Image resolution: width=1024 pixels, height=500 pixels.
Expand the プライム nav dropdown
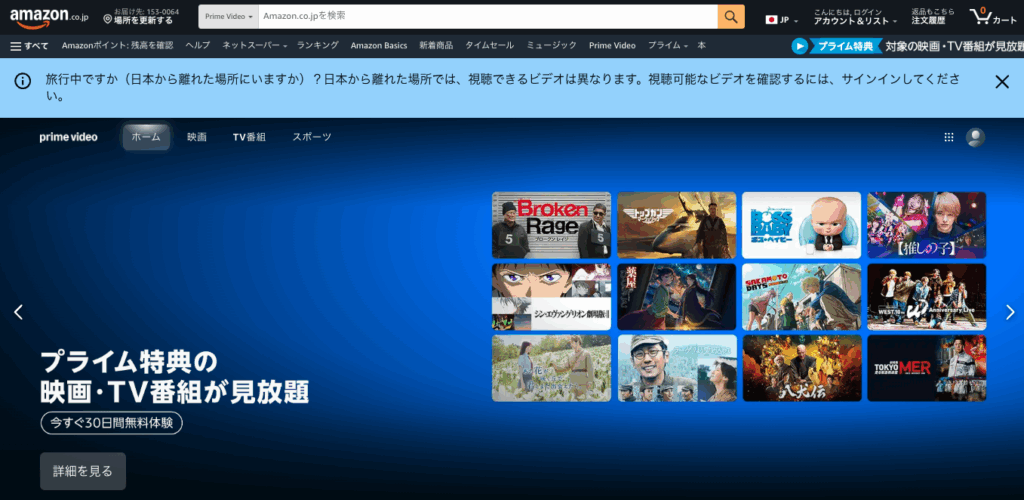click(667, 46)
